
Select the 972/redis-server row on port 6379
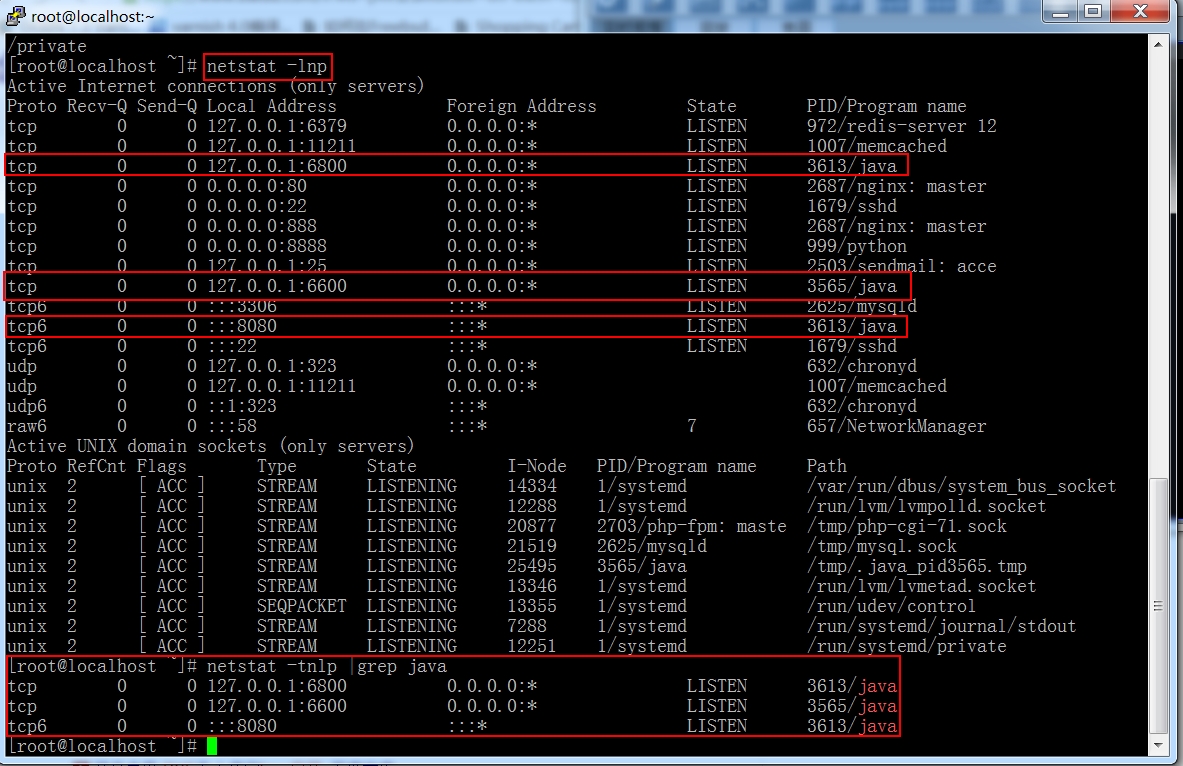pos(502,126)
